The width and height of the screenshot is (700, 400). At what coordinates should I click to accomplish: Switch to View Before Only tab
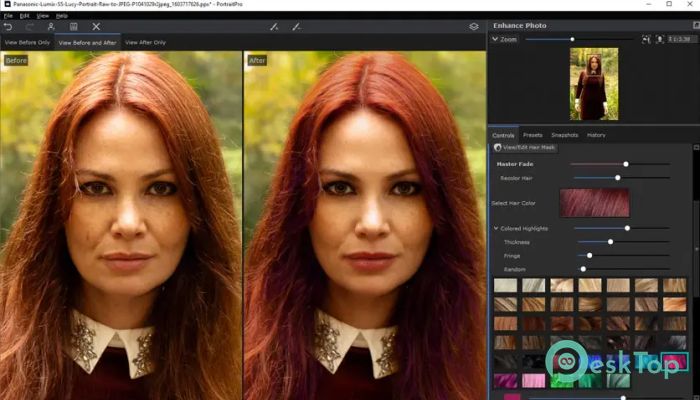coord(27,42)
